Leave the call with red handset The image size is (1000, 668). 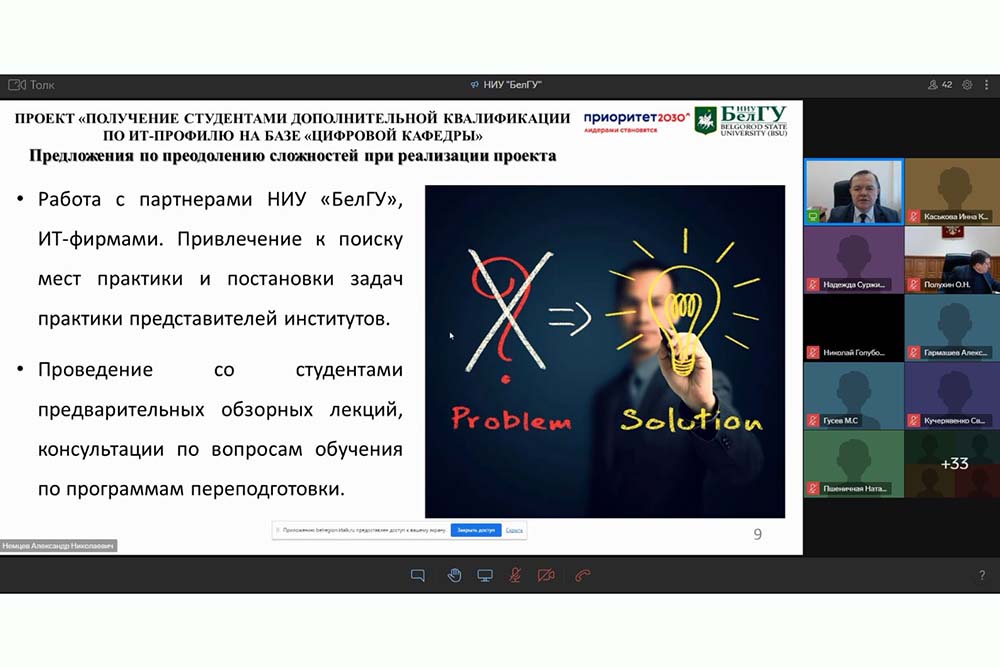coord(582,575)
